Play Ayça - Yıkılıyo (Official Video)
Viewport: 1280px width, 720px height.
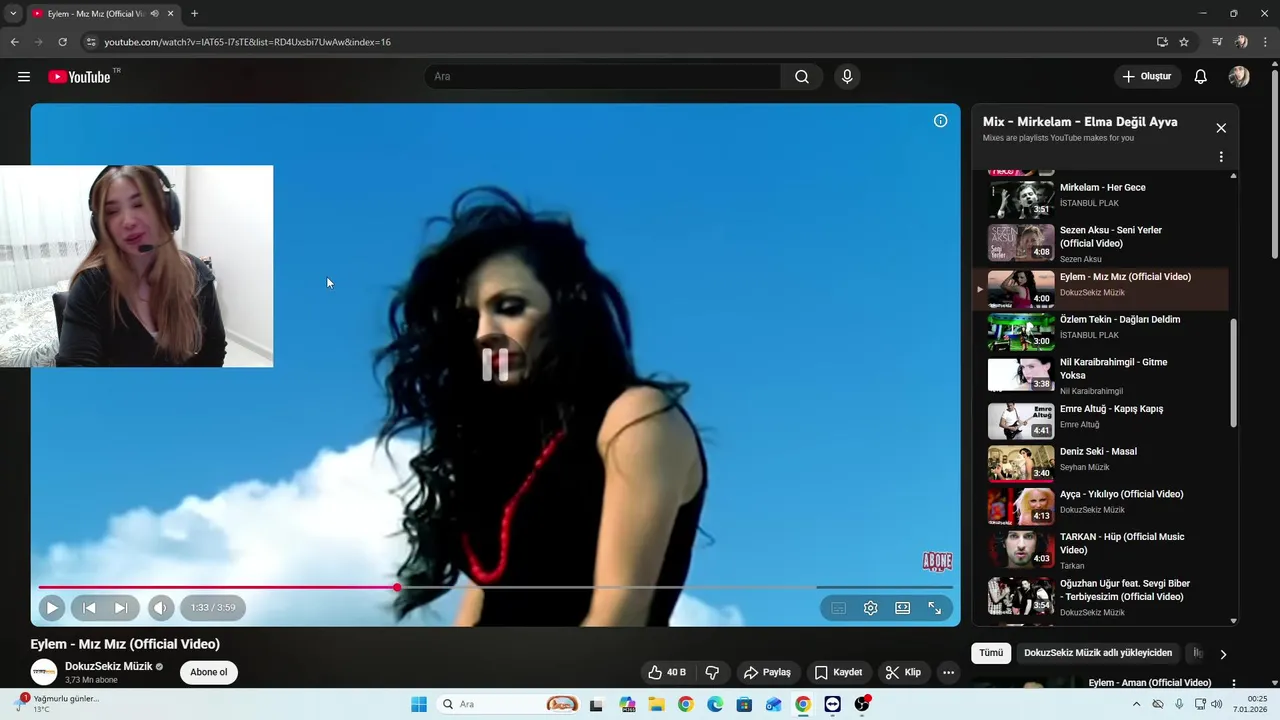click(1102, 506)
